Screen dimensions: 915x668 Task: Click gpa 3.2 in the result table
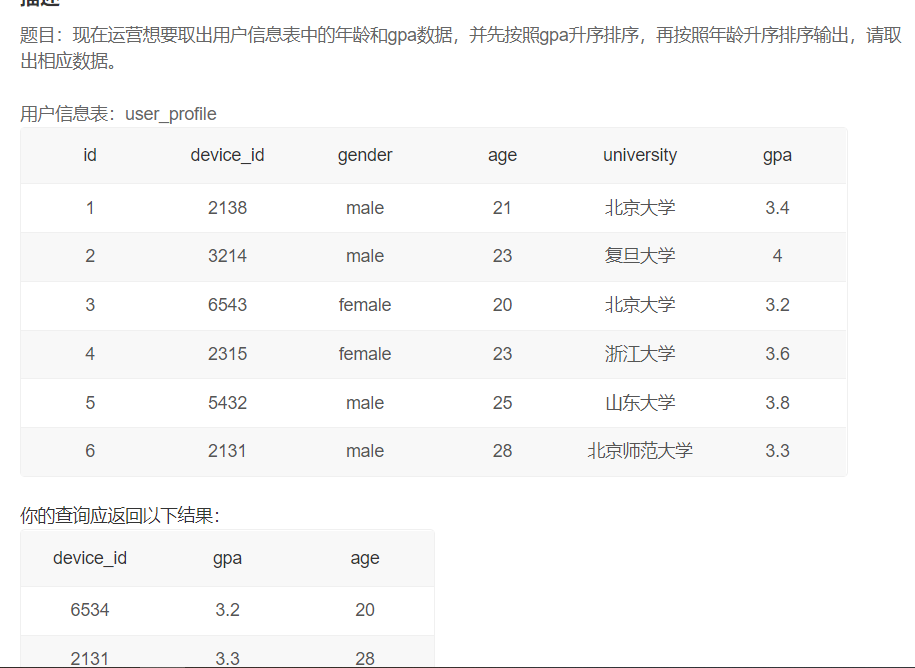pos(227,610)
